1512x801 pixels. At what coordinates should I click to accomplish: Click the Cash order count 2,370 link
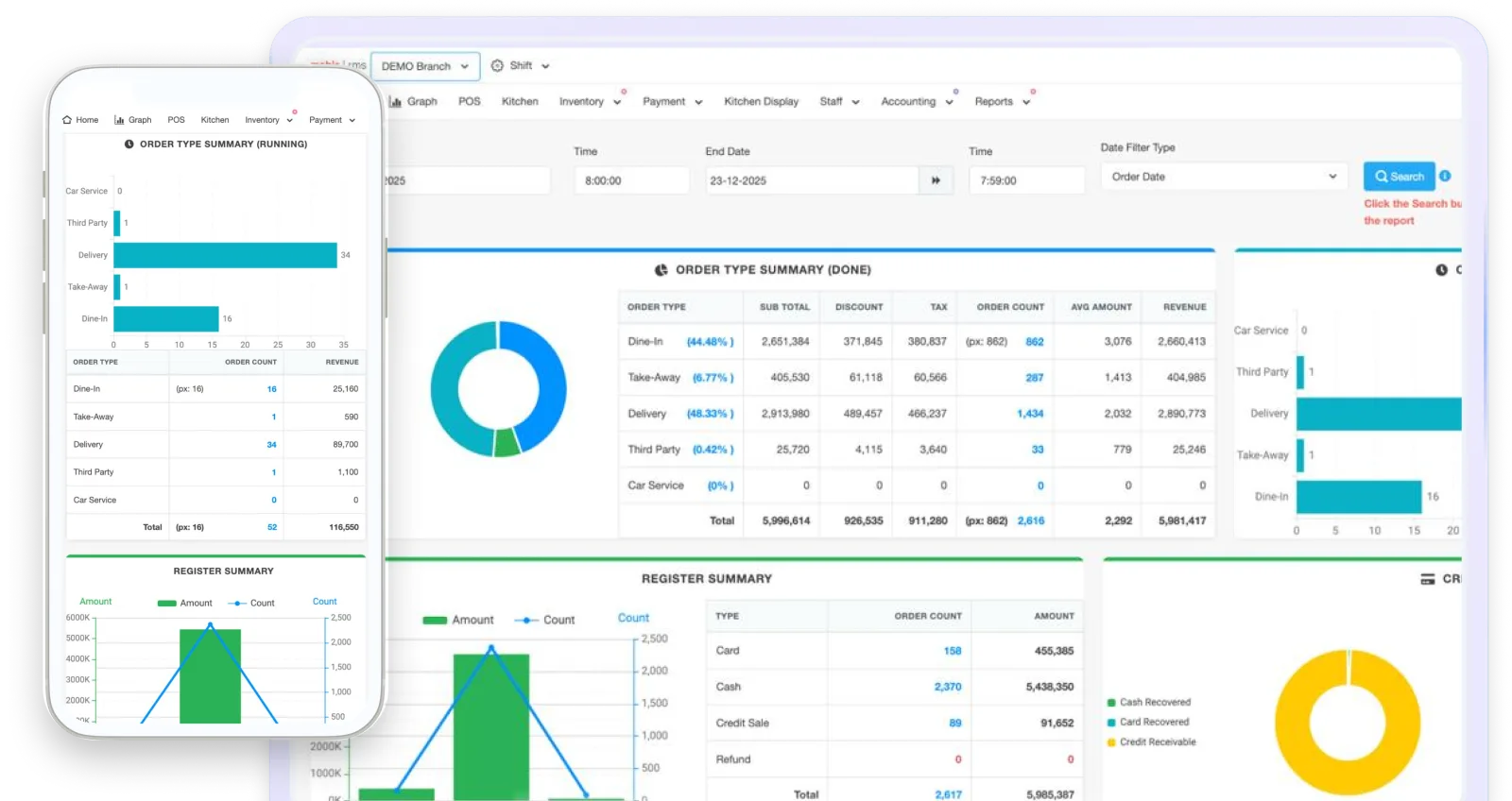948,687
